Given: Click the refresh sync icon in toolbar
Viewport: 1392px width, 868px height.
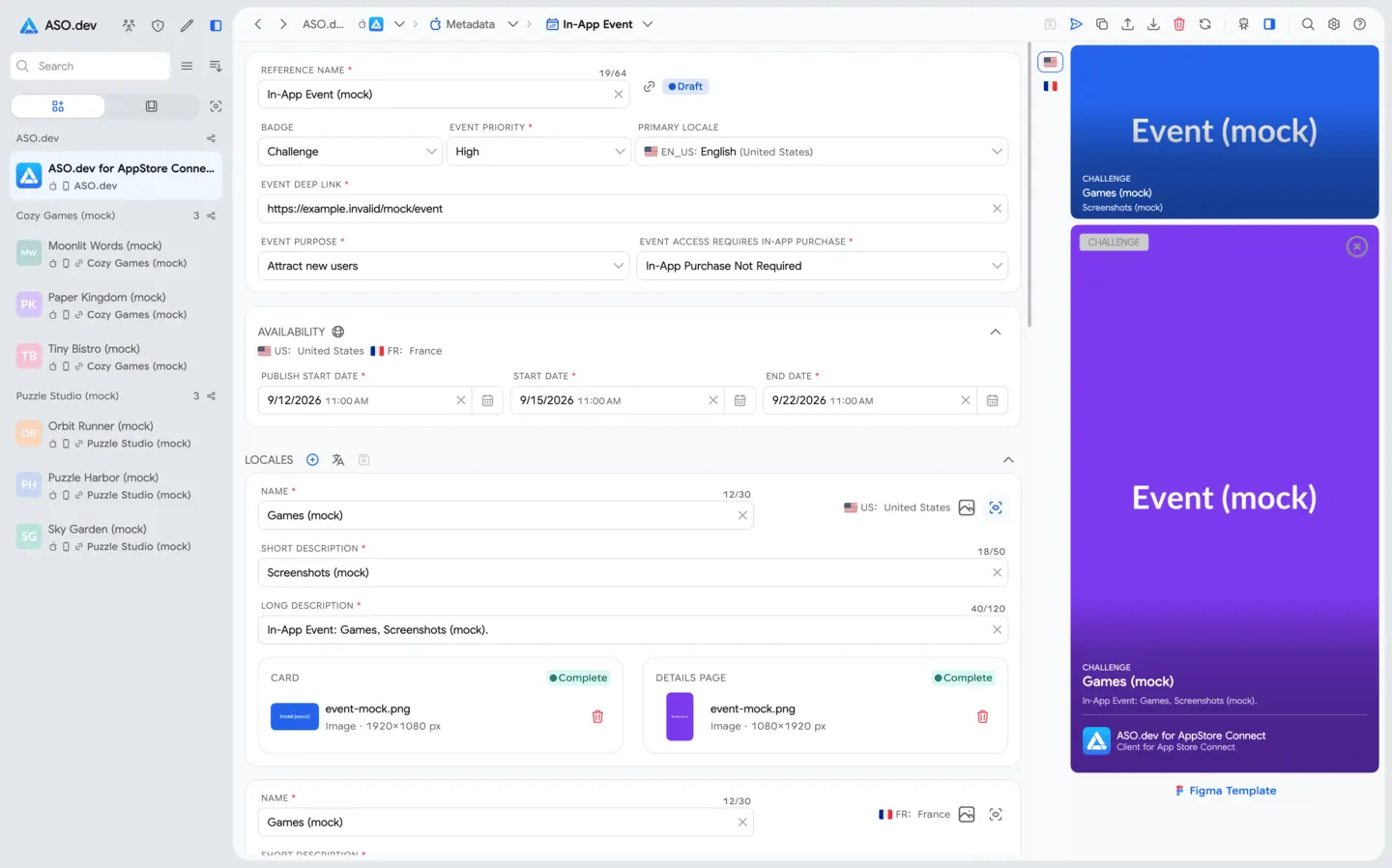Looking at the screenshot, I should point(1204,24).
